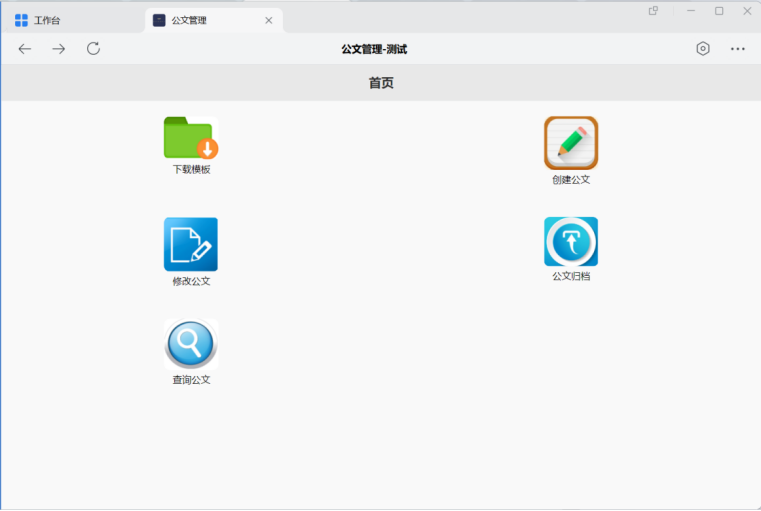Open the 查询公文 magnifier icon
The width and height of the screenshot is (761, 511).
click(x=191, y=344)
